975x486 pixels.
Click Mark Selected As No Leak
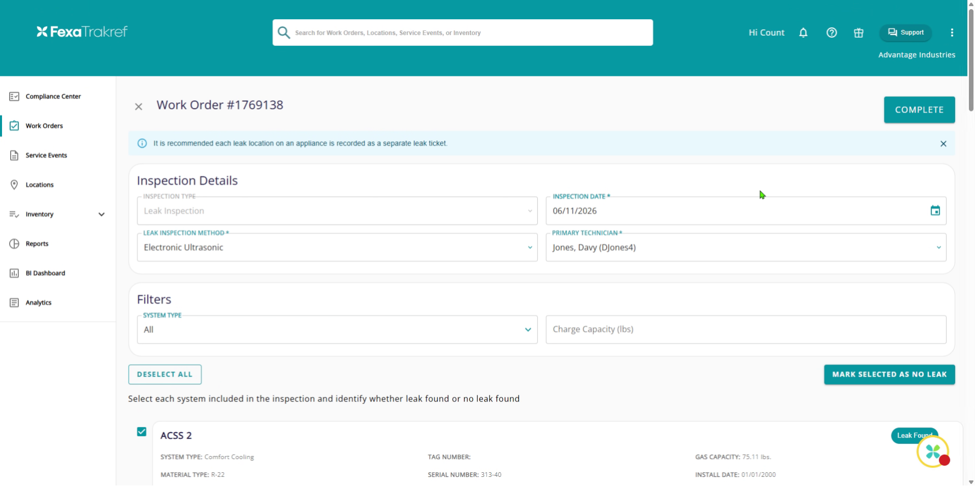[889, 375]
